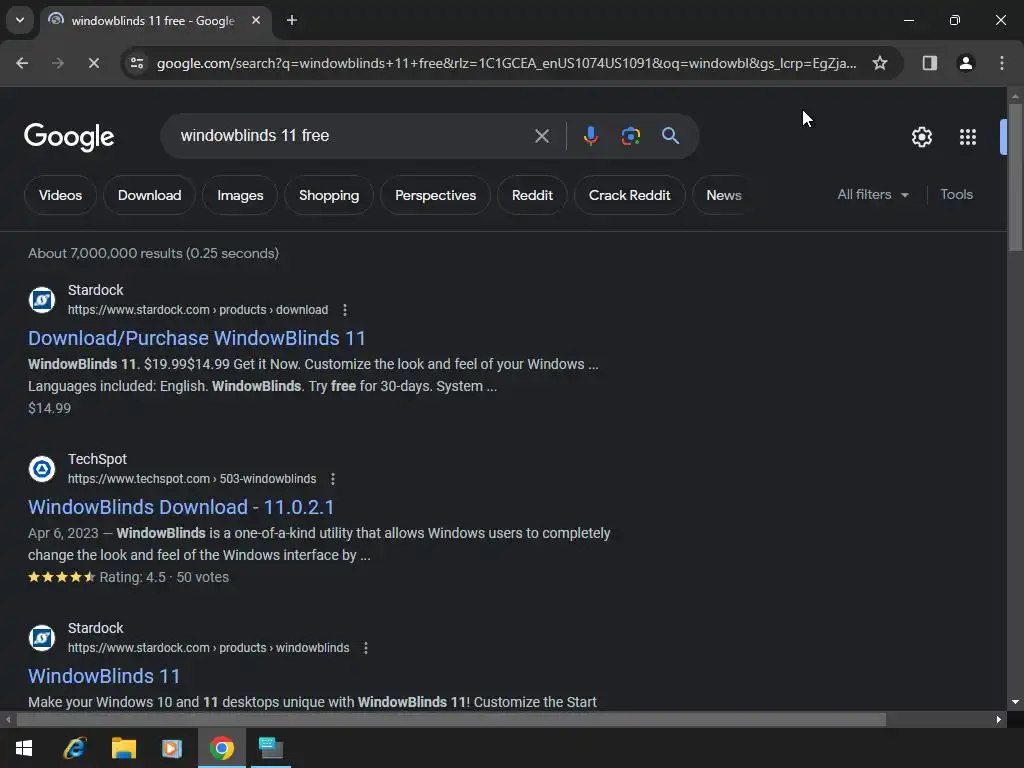Close the windowblinds 11 free tab
This screenshot has height=768, width=1024.
pos(256,20)
